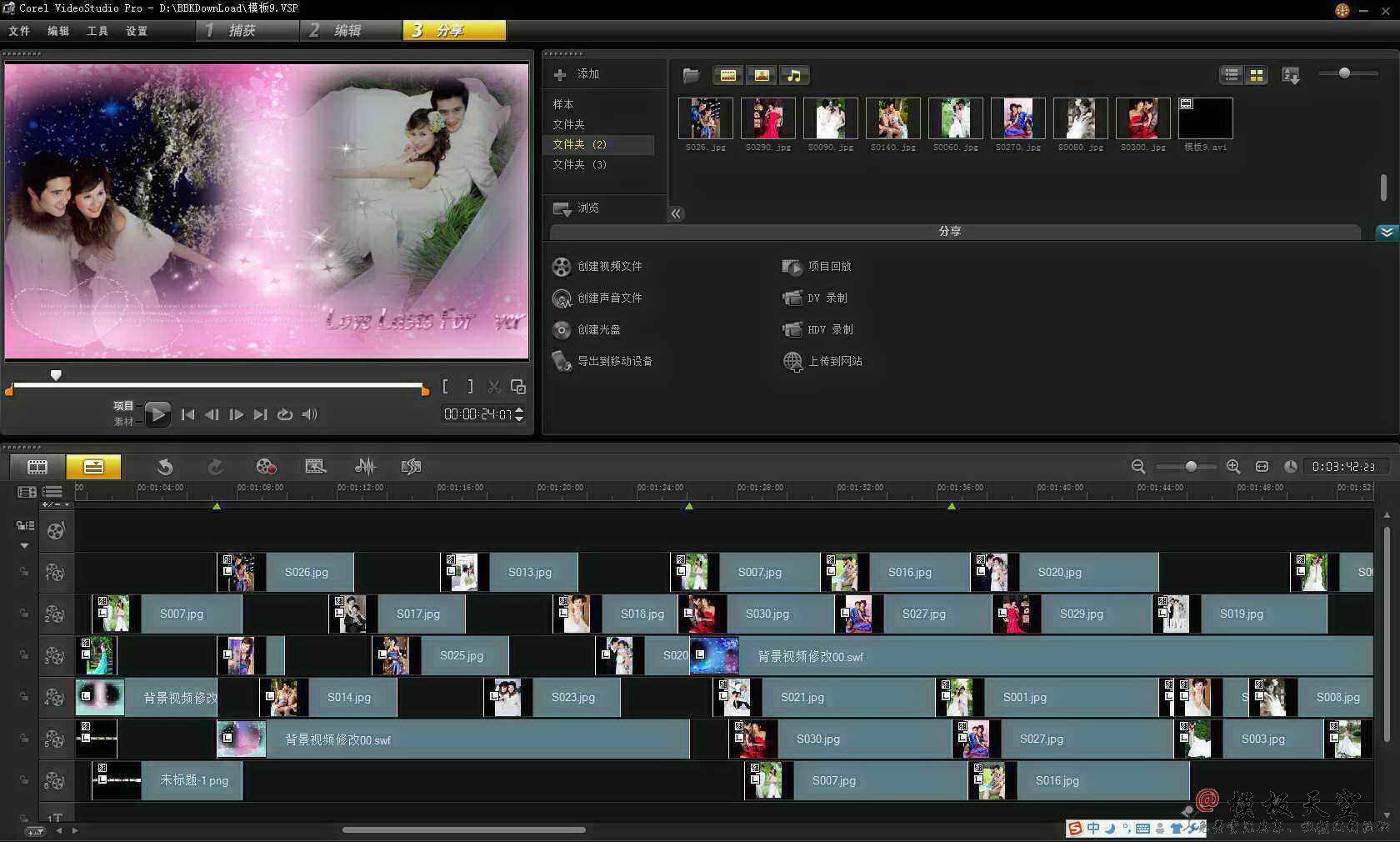The image size is (1400, 842).
Task: Open the 设置 menu
Action: click(x=137, y=31)
